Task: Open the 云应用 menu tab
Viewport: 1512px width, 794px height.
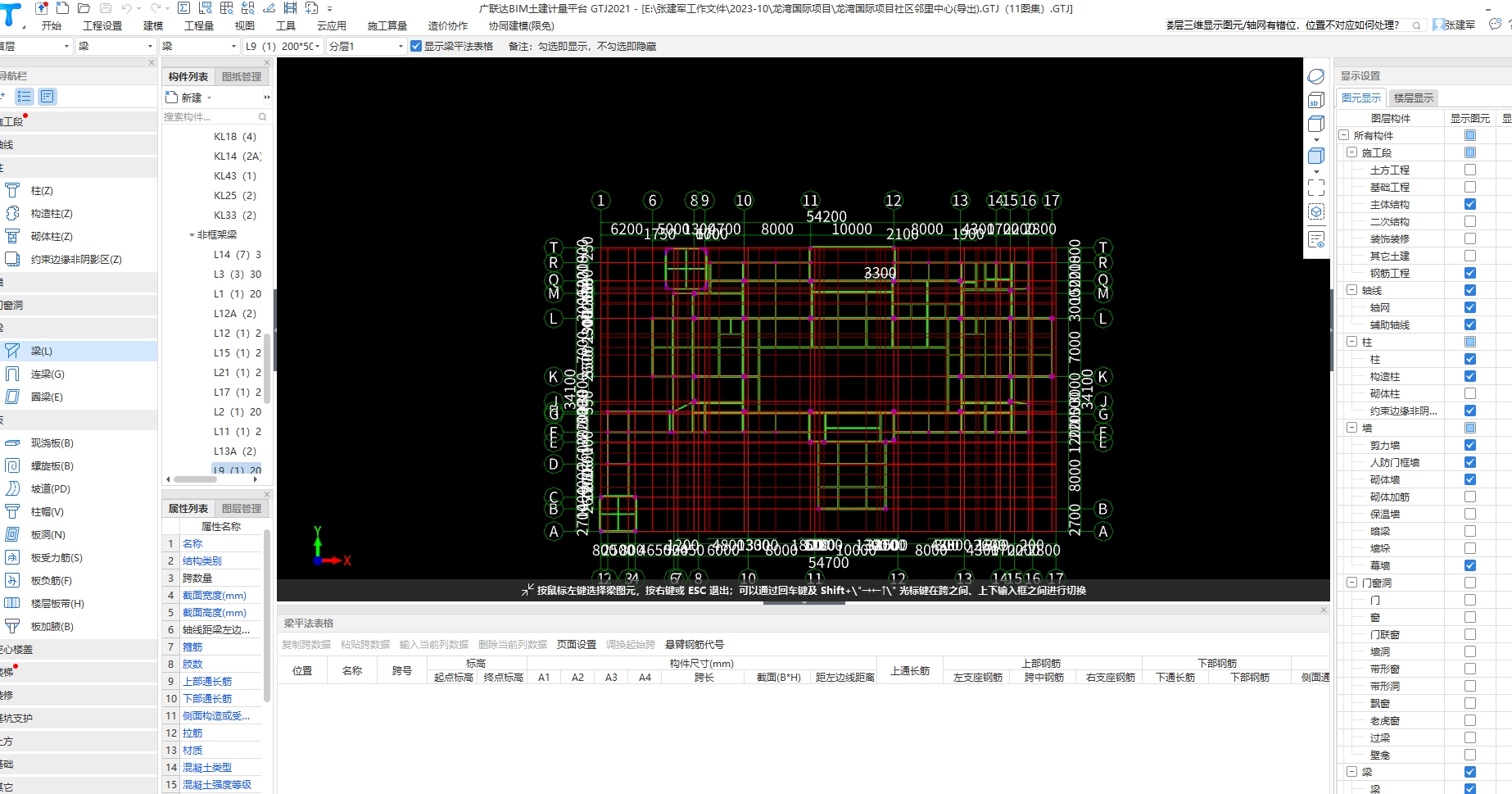Action: (332, 25)
